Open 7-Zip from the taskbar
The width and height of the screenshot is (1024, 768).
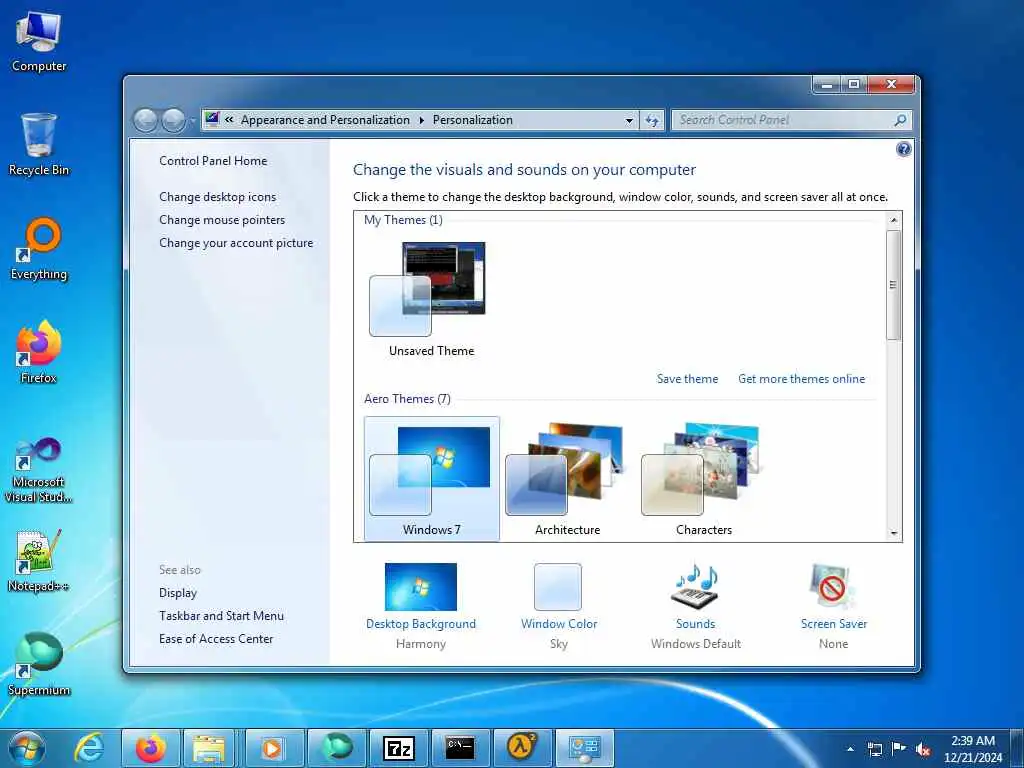[398, 748]
